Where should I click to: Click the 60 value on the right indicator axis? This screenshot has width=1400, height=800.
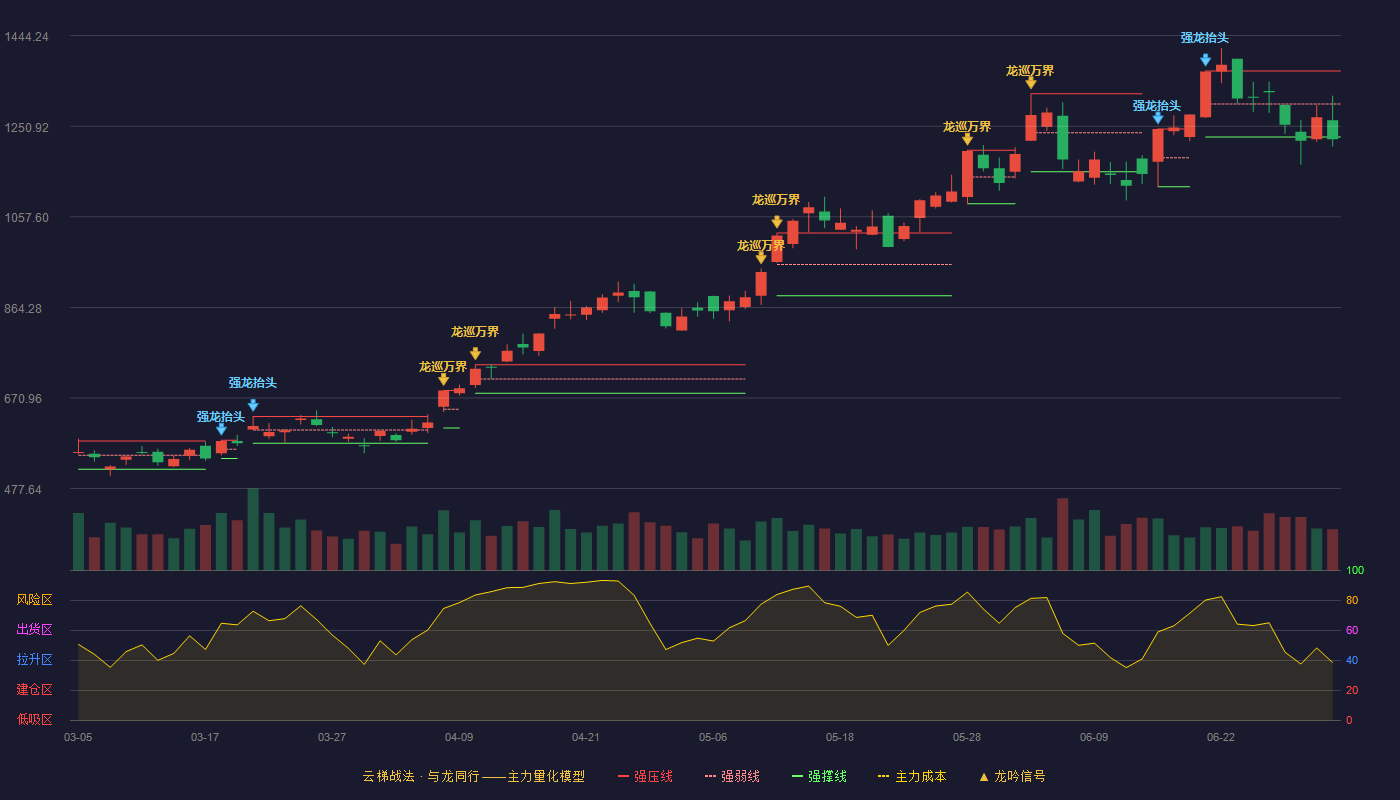(x=1352, y=630)
